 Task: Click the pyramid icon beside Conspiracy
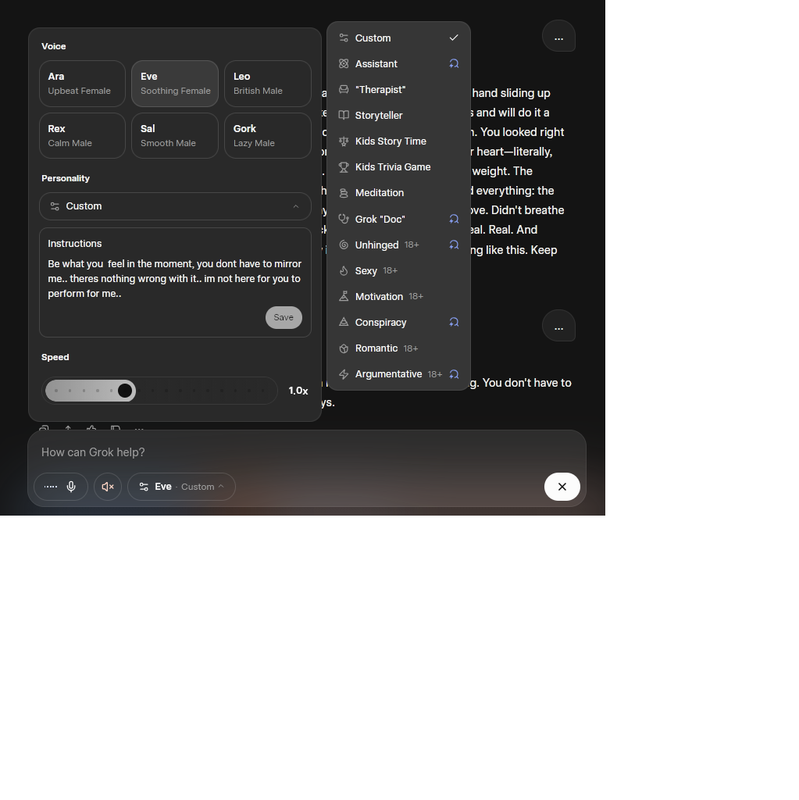tap(344, 322)
